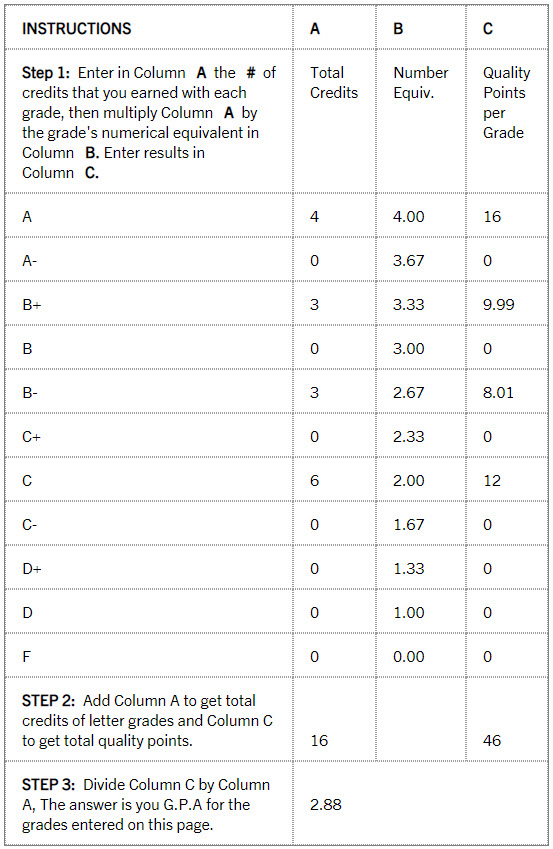The width and height of the screenshot is (553, 849).
Task: Click the F grade row label
Action: [x=26, y=657]
